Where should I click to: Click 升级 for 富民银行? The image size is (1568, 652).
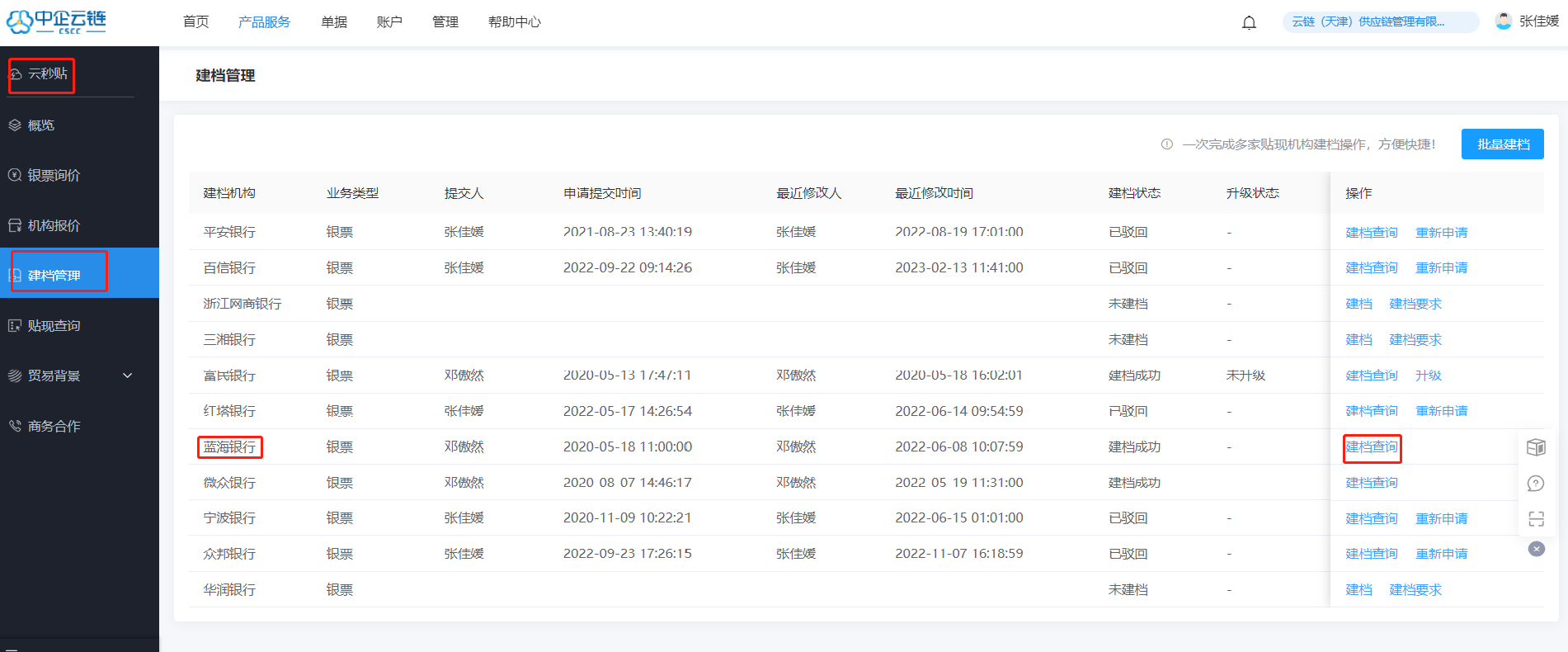(x=1428, y=376)
